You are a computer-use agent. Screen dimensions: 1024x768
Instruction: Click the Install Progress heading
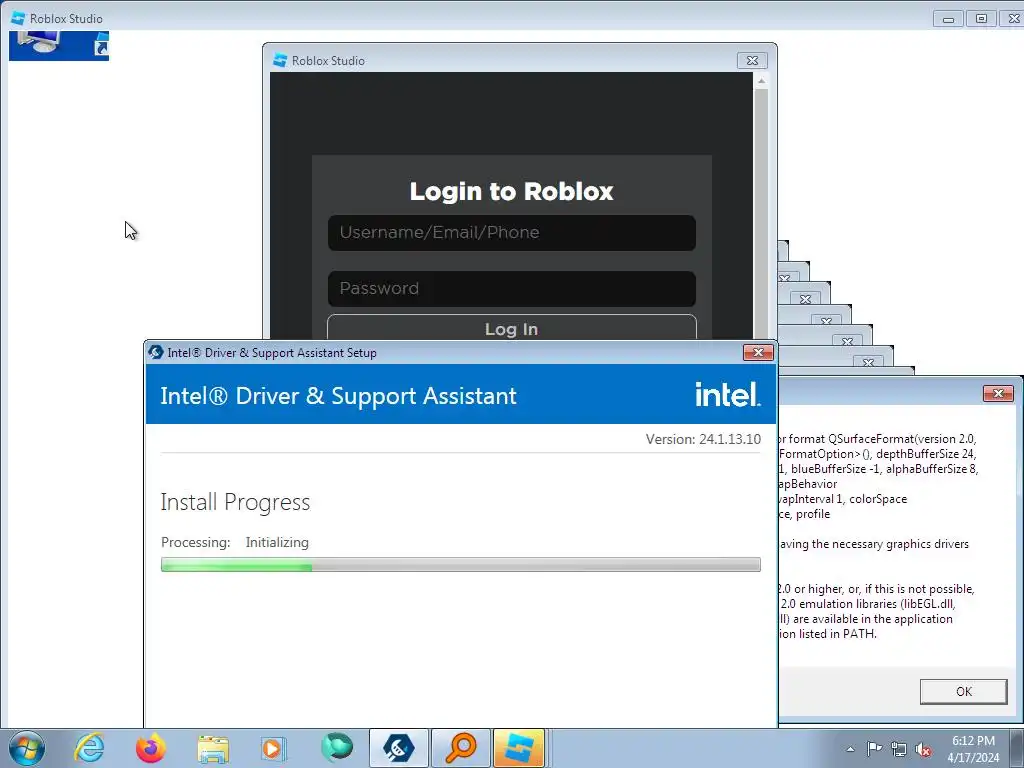coord(235,502)
